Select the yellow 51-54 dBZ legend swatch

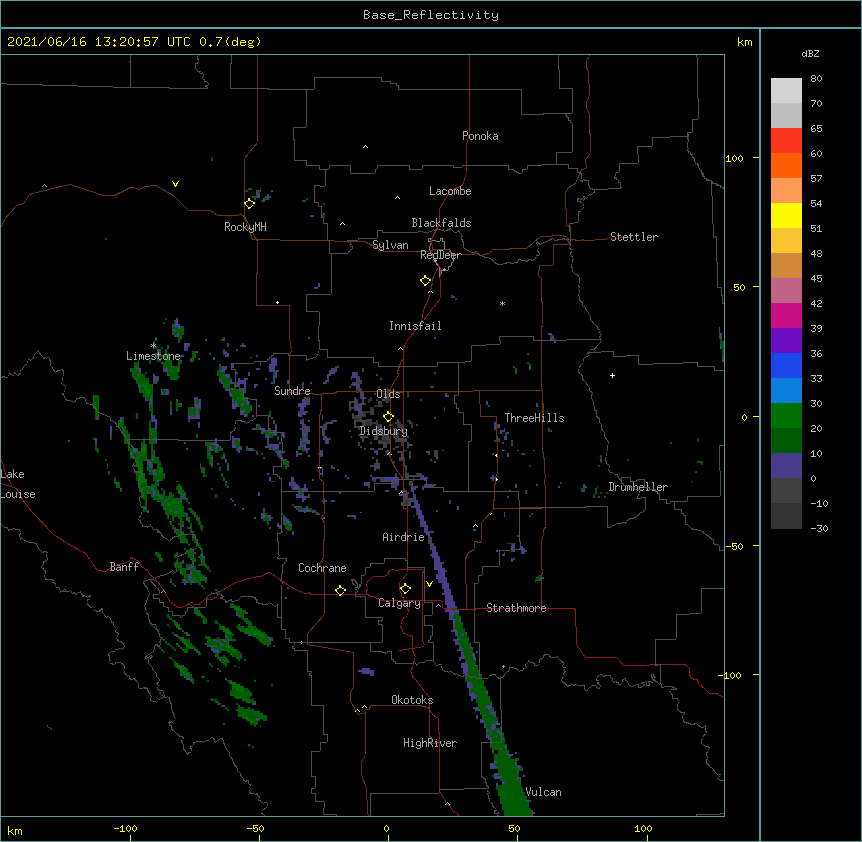[786, 215]
